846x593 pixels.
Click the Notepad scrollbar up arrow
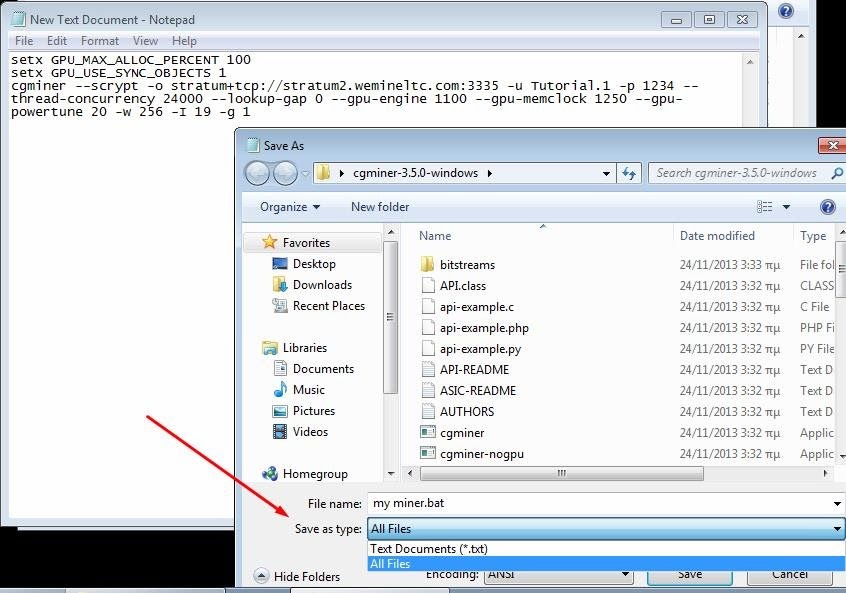[749, 62]
